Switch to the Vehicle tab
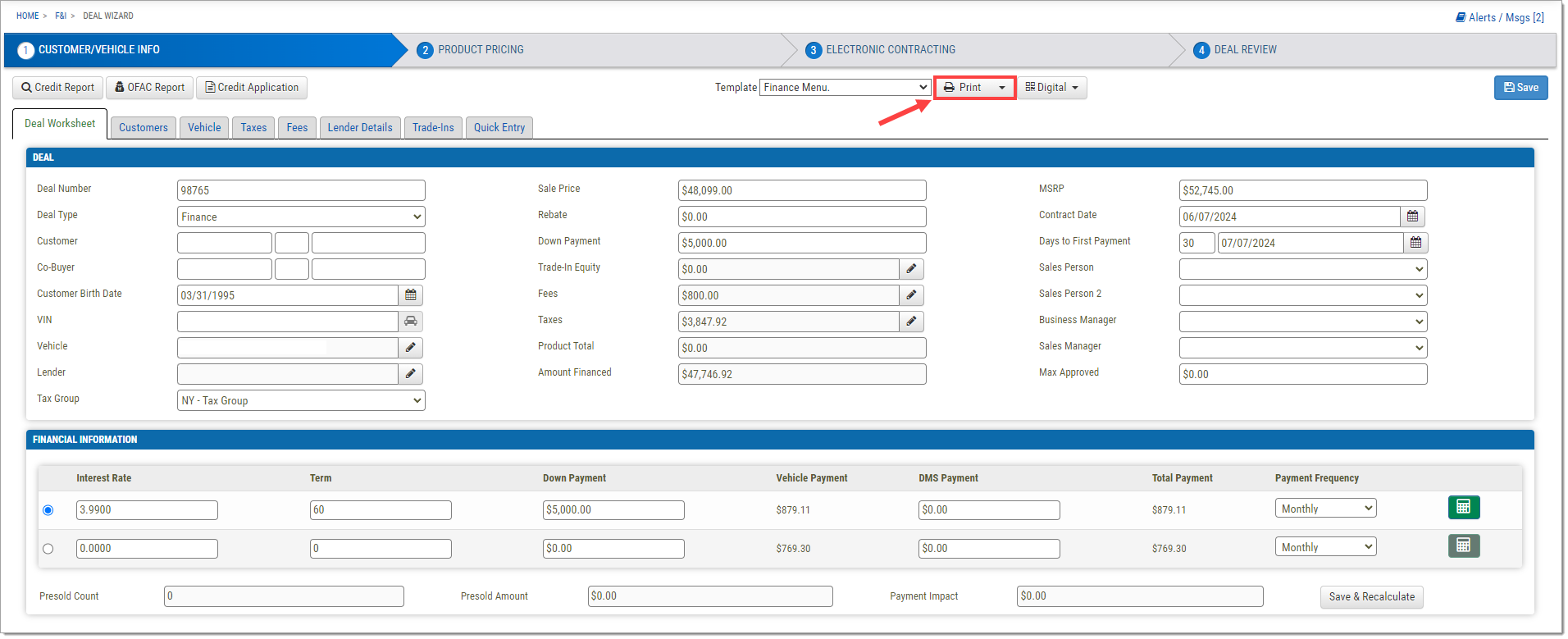 204,128
